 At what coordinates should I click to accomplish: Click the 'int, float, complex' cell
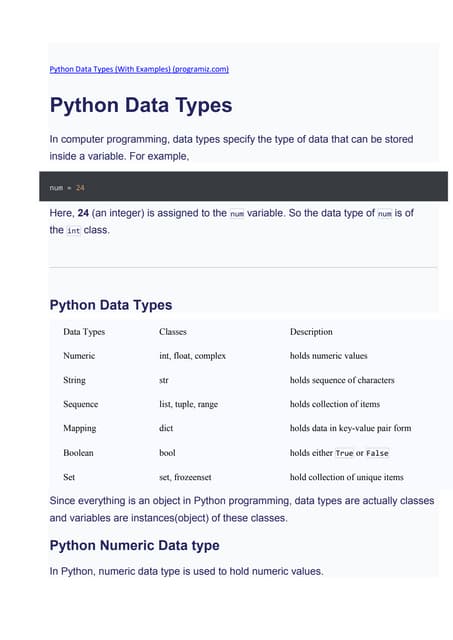(x=193, y=356)
